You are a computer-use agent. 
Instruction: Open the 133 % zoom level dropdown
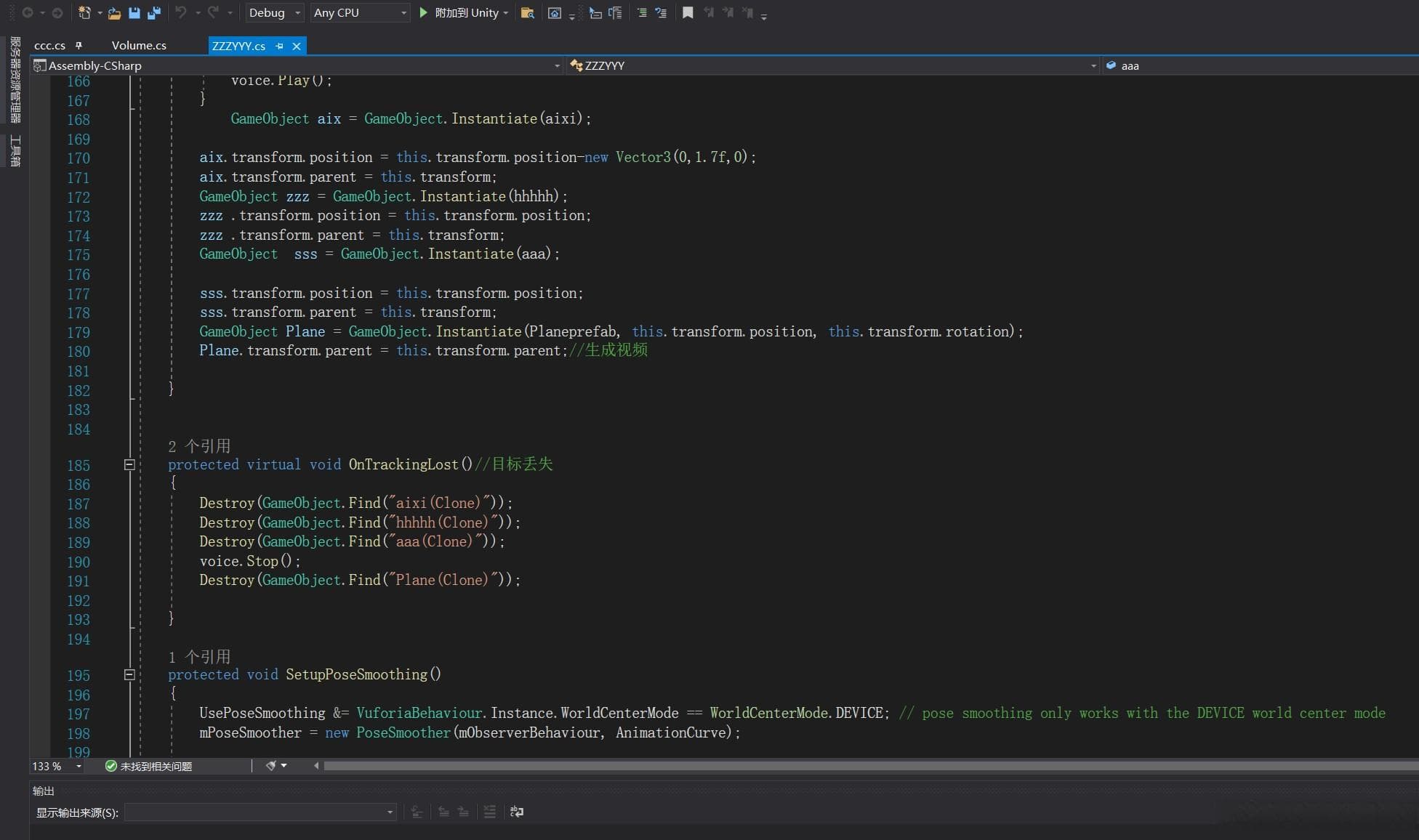(57, 766)
